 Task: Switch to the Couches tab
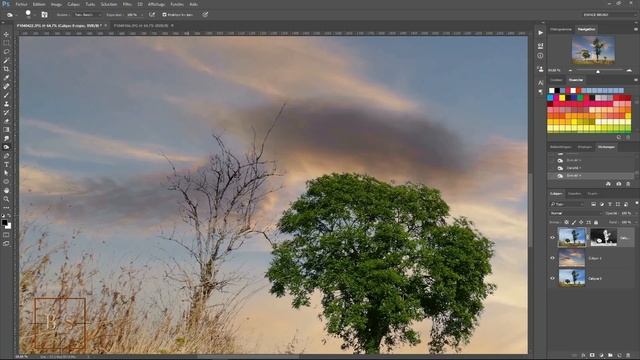575,194
